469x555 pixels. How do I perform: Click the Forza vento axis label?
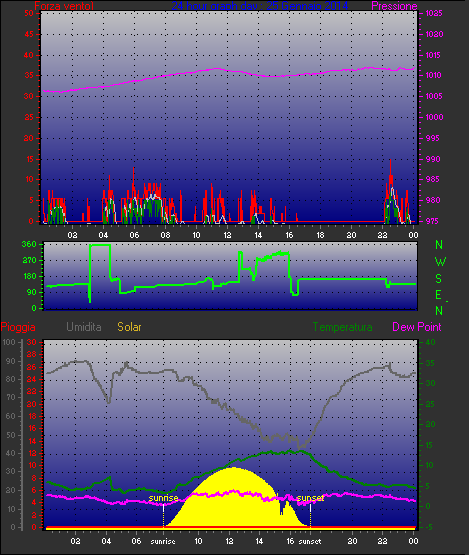click(64, 6)
